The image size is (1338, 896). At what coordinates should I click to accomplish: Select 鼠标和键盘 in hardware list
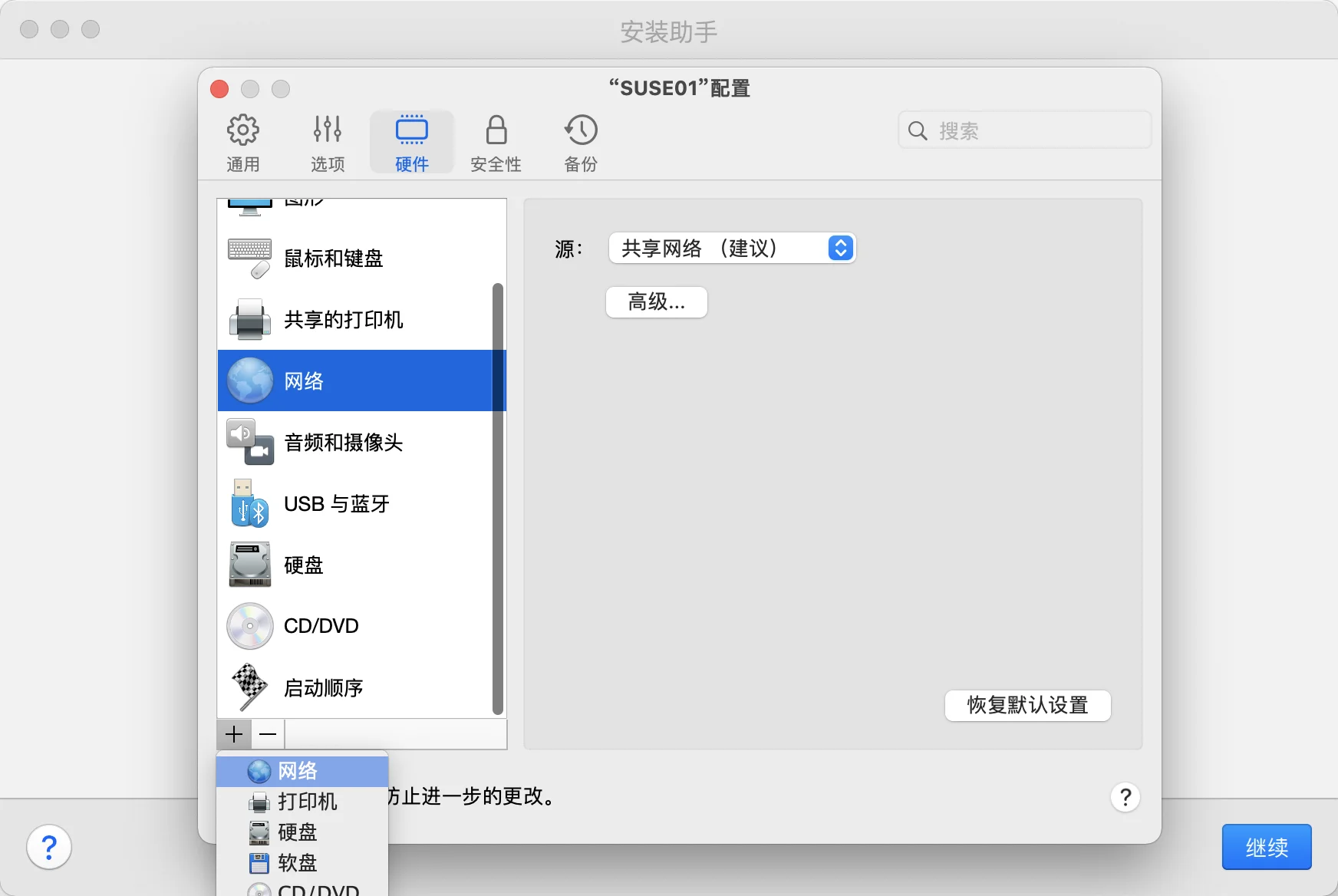(361, 259)
